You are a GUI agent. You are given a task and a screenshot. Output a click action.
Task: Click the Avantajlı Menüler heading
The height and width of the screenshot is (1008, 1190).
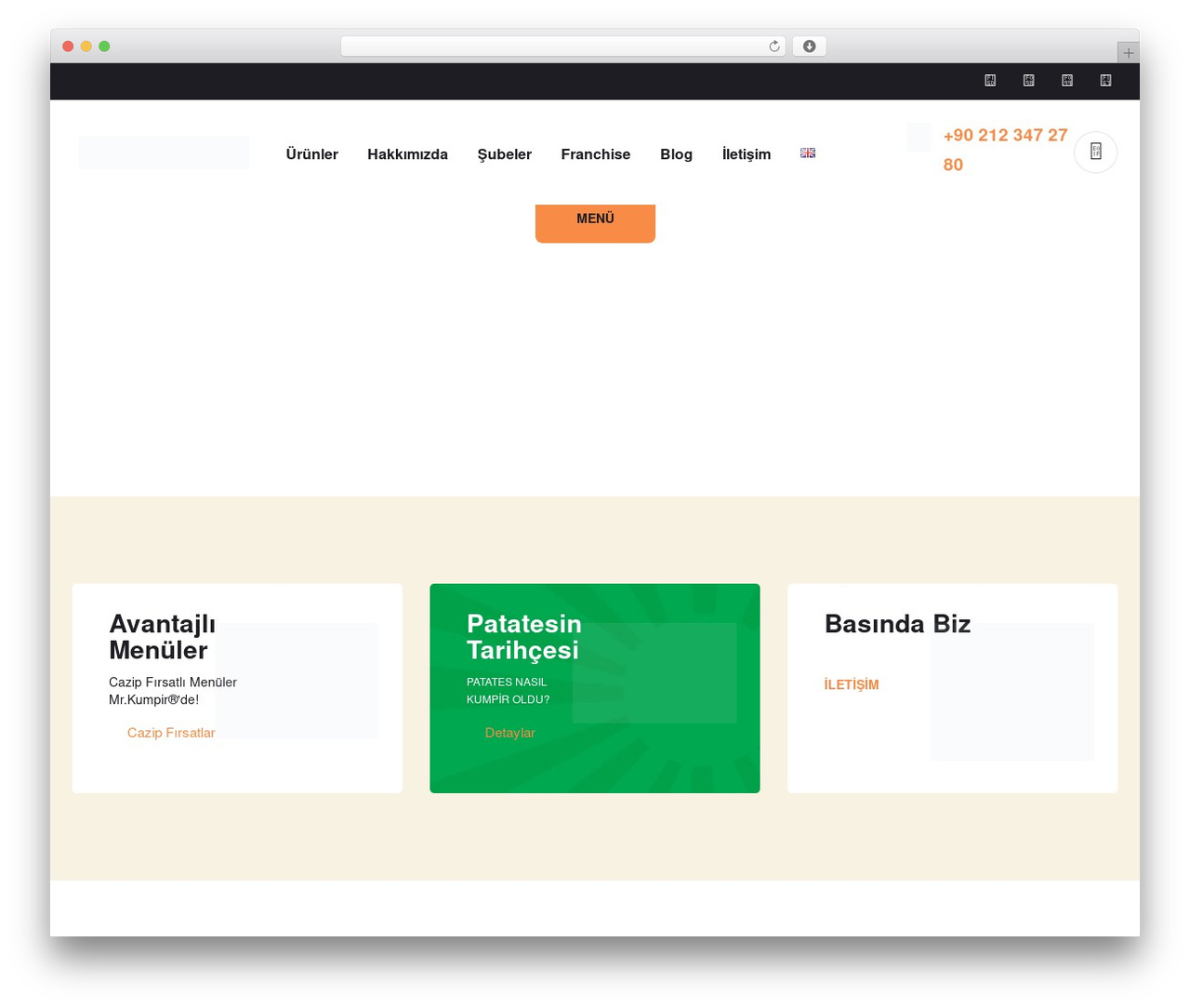(x=163, y=637)
